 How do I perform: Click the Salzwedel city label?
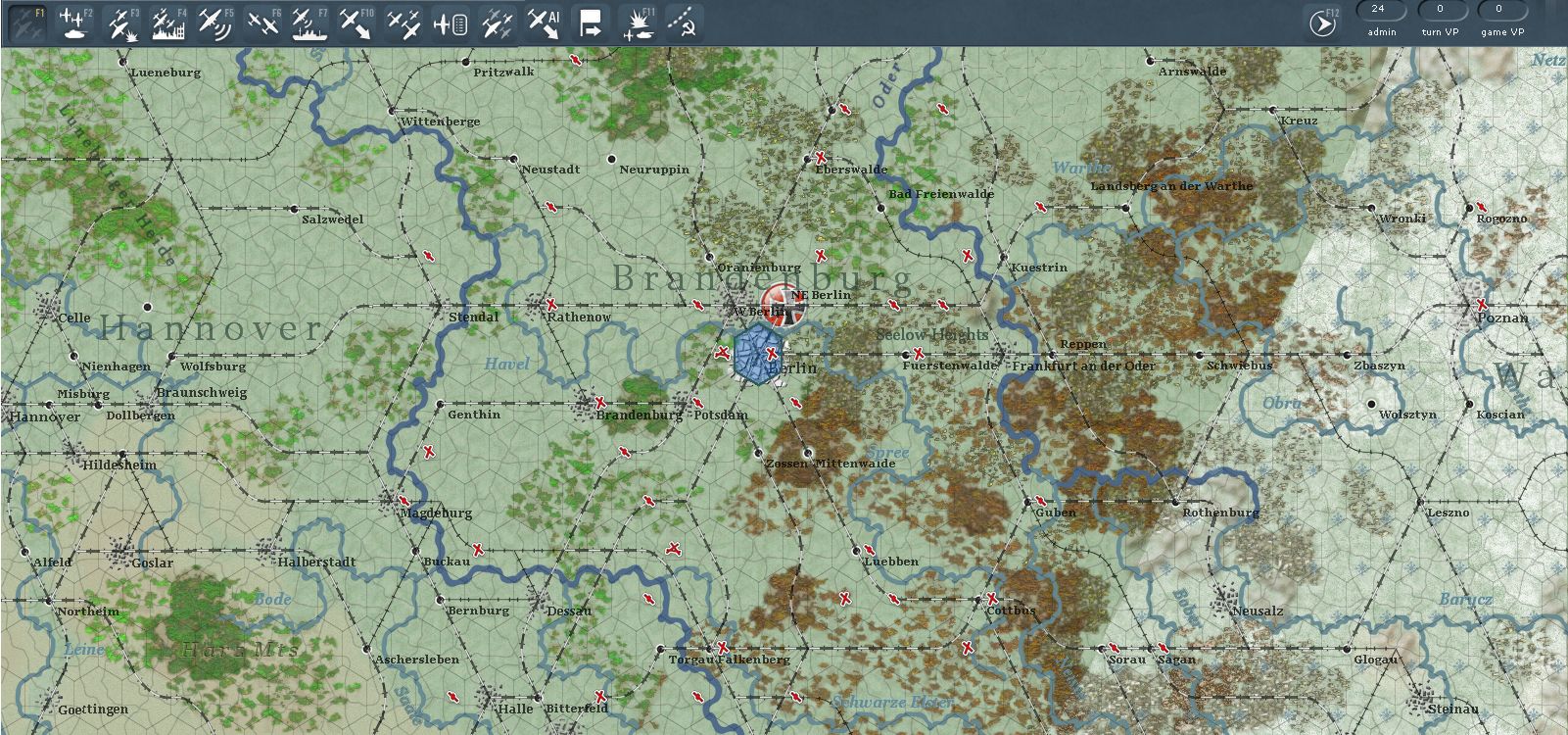pyautogui.click(x=332, y=220)
